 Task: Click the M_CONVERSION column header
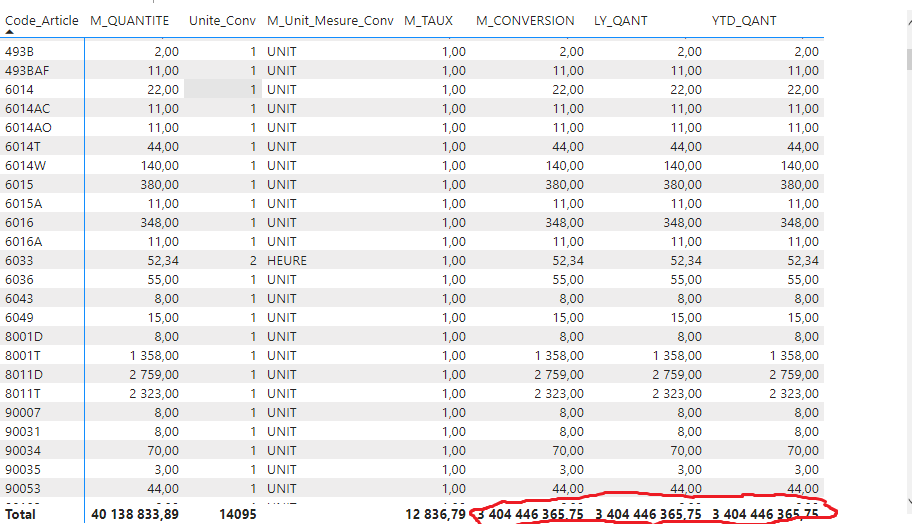pyautogui.click(x=525, y=20)
